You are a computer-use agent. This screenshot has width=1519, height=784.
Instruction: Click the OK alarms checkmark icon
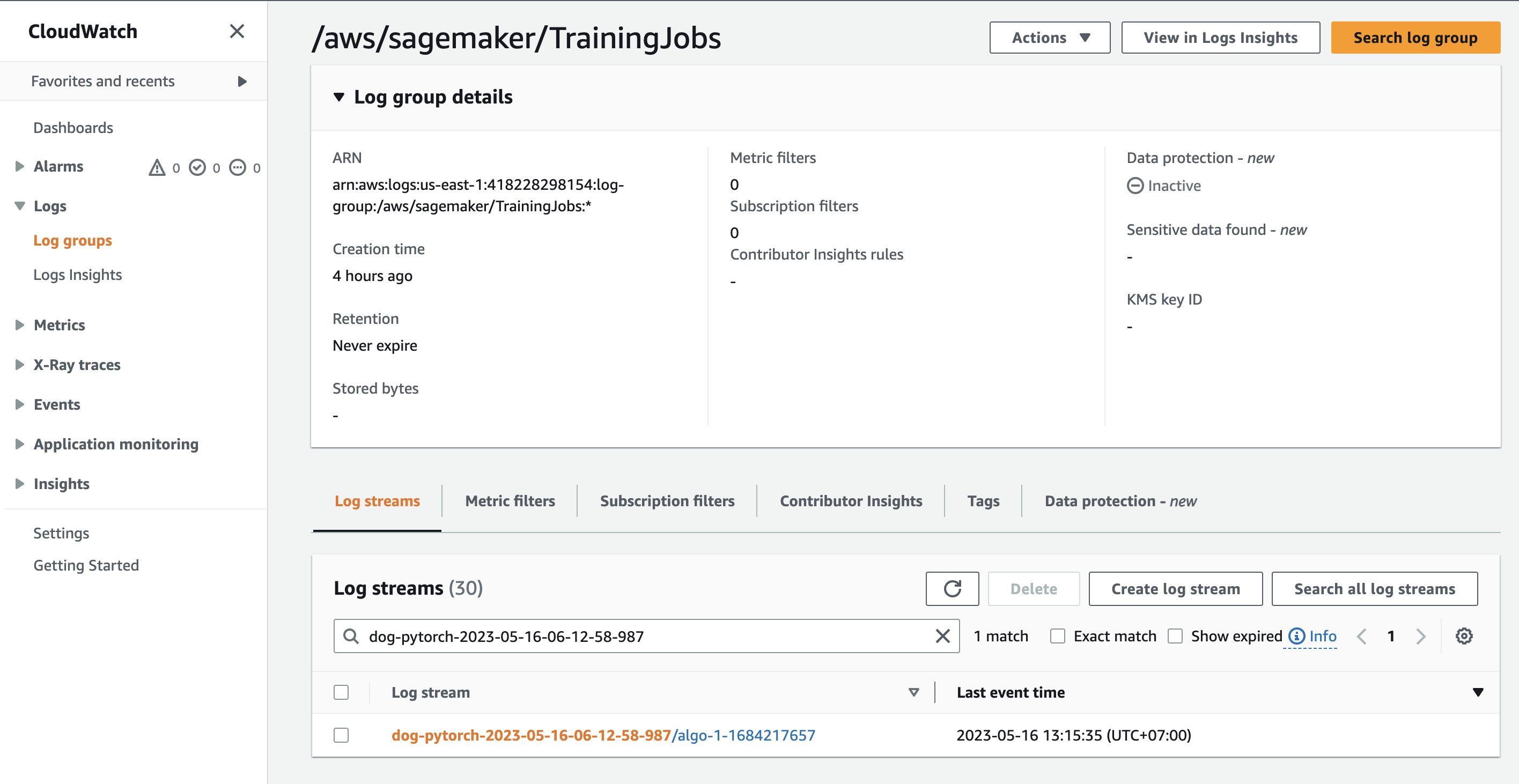tap(197, 167)
